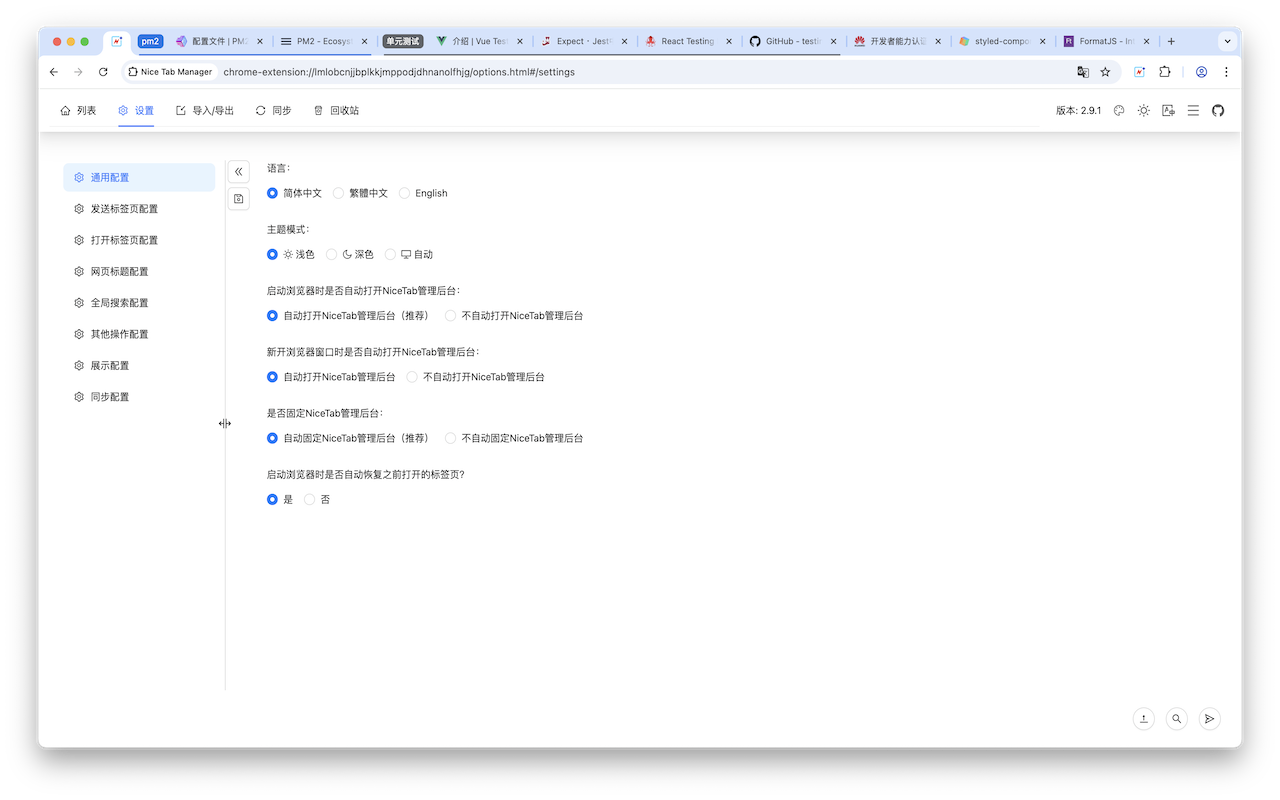This screenshot has width=1280, height=800.
Task: Switch to 介绍 | Vue Test browser tab
Action: click(x=479, y=41)
